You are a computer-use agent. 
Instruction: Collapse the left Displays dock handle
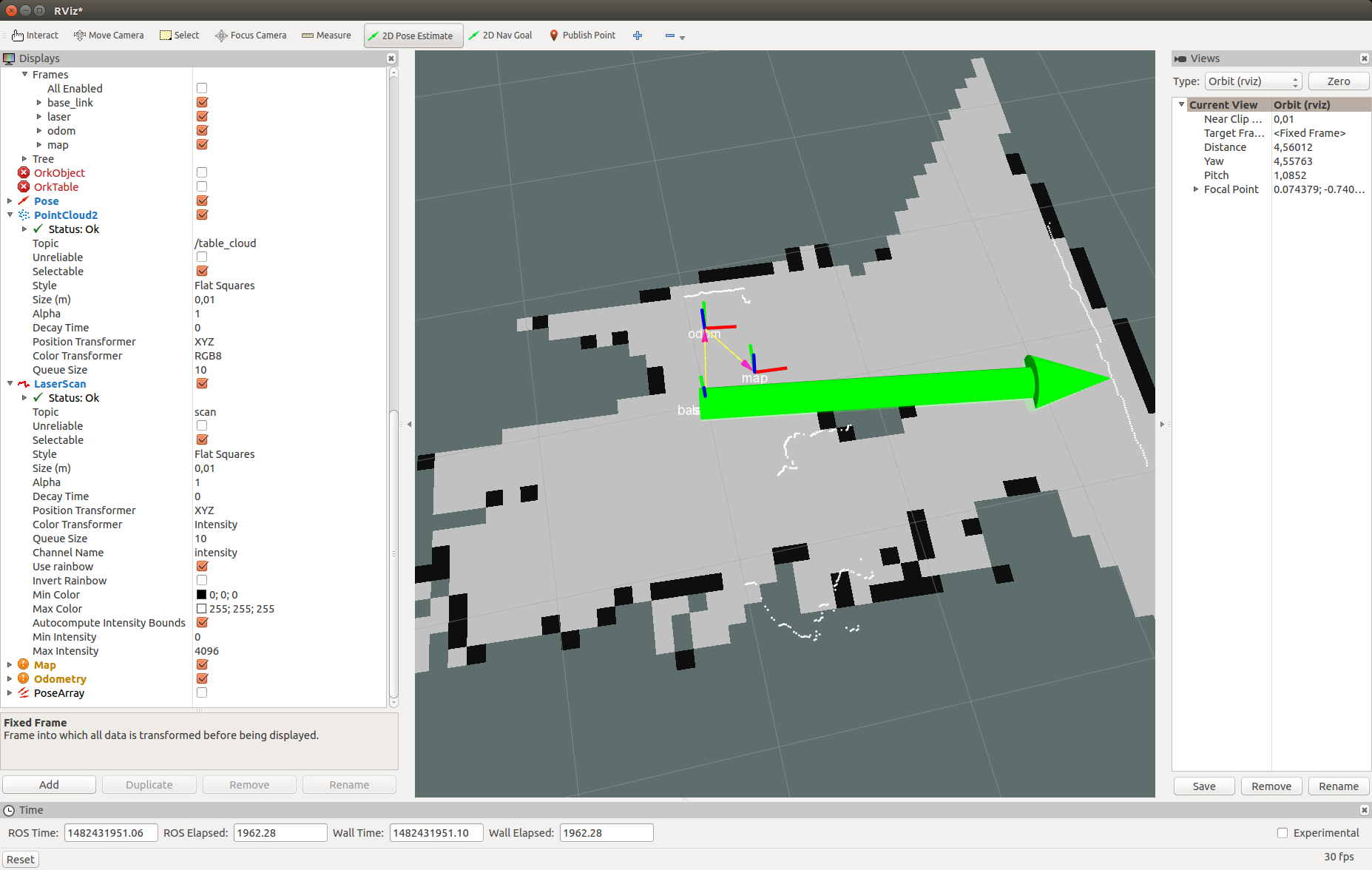(x=409, y=424)
